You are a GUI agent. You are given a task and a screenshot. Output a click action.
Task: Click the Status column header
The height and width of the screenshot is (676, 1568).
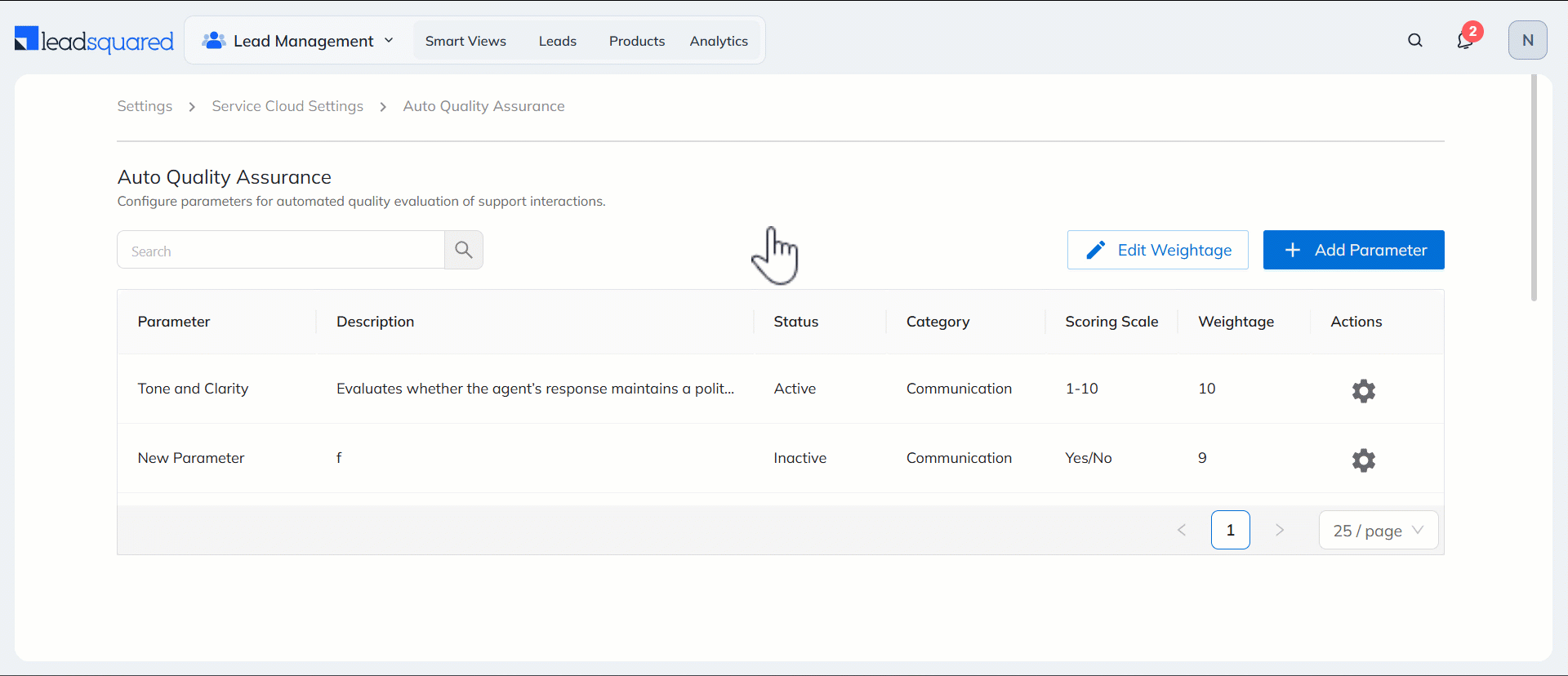pos(796,322)
